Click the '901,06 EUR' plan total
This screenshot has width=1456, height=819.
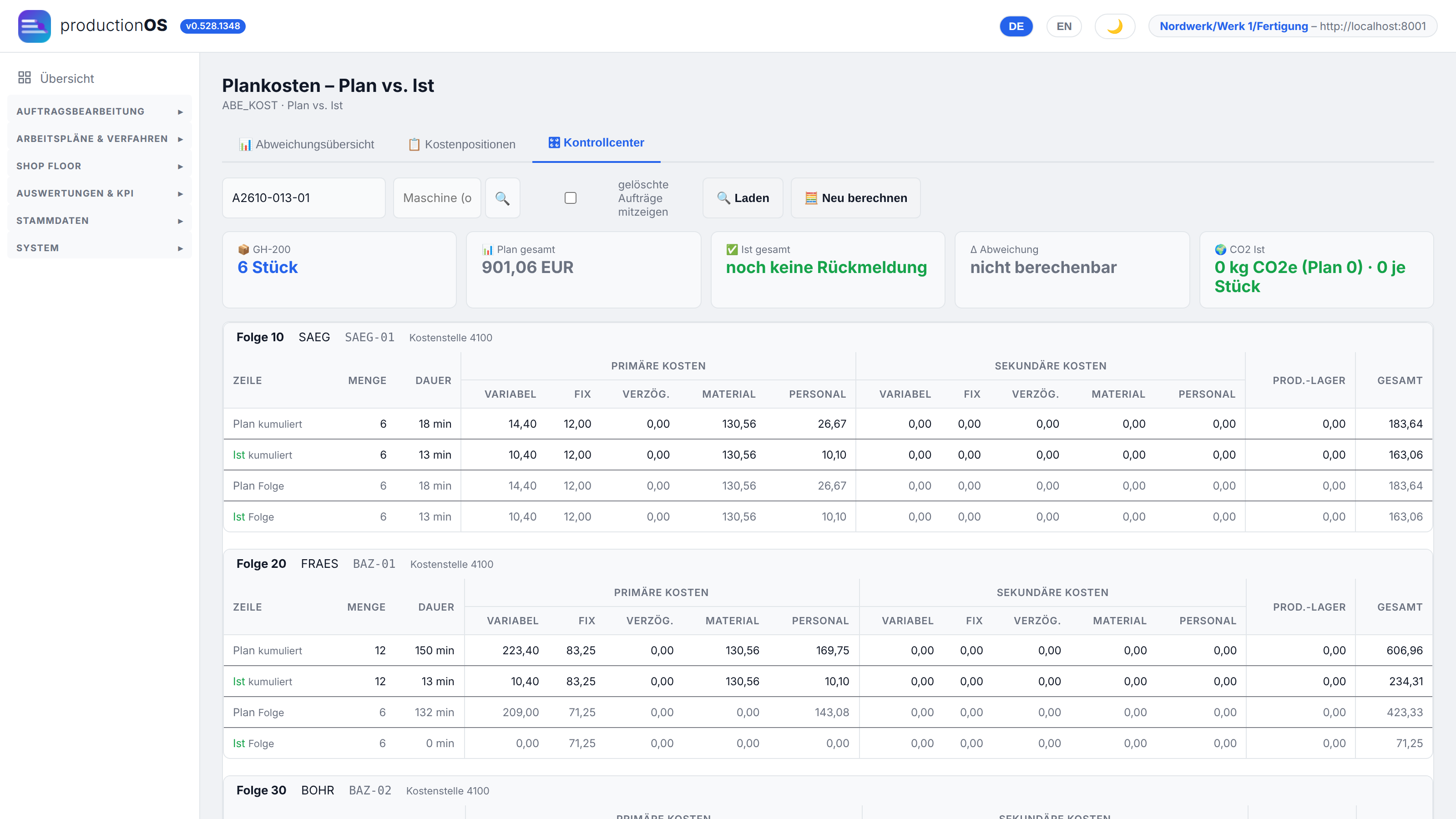[527, 268]
